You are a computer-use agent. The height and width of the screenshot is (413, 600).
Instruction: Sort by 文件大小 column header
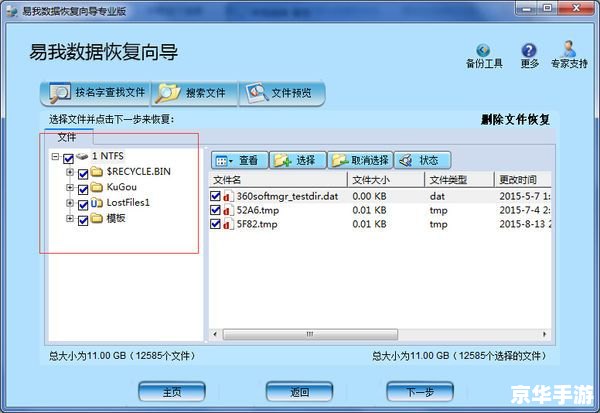(386, 180)
